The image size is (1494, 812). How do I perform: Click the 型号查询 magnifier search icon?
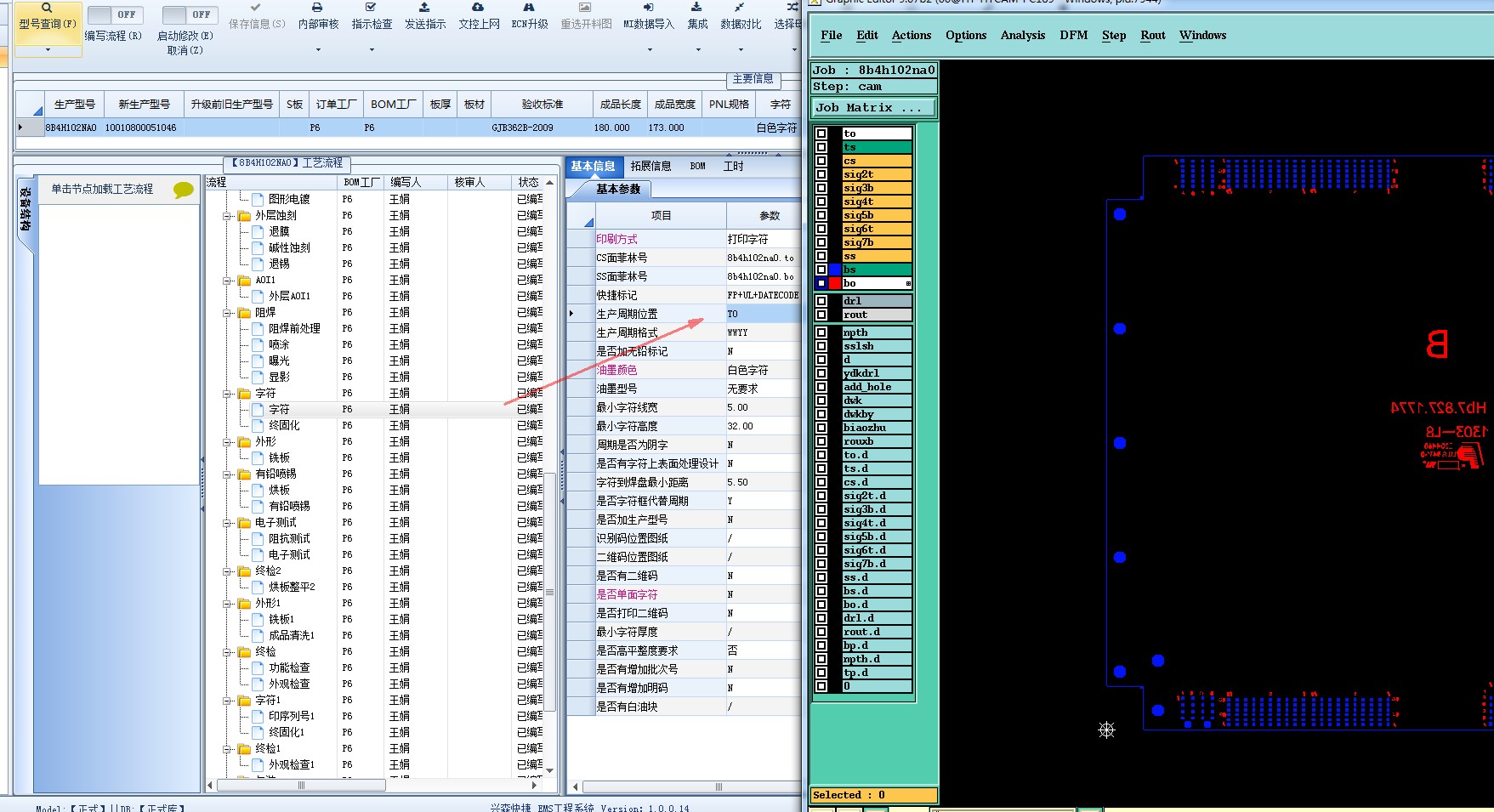(x=47, y=8)
